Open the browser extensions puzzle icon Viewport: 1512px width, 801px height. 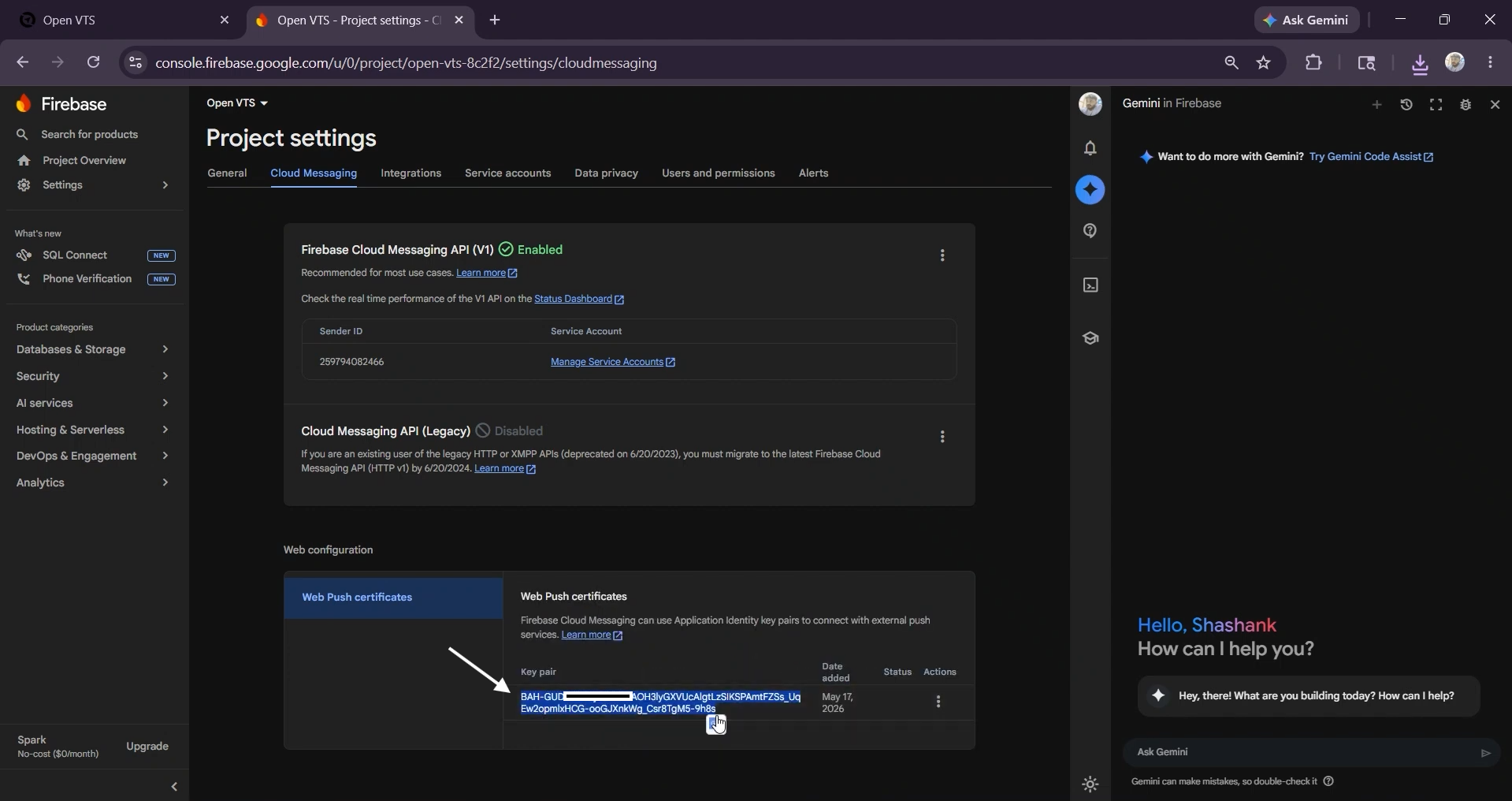tap(1313, 63)
